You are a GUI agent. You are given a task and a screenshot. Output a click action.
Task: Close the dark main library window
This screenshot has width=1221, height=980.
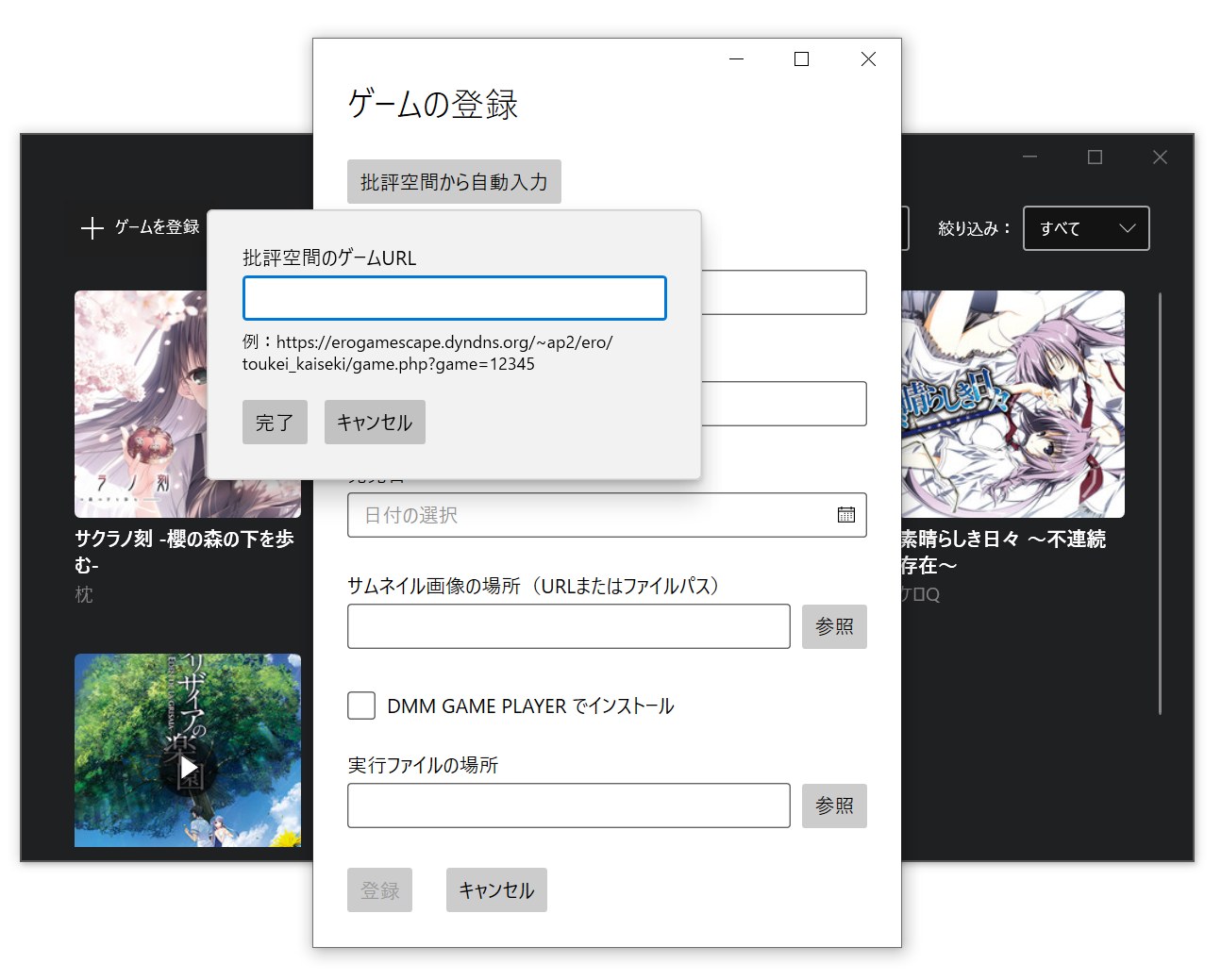click(x=1160, y=158)
